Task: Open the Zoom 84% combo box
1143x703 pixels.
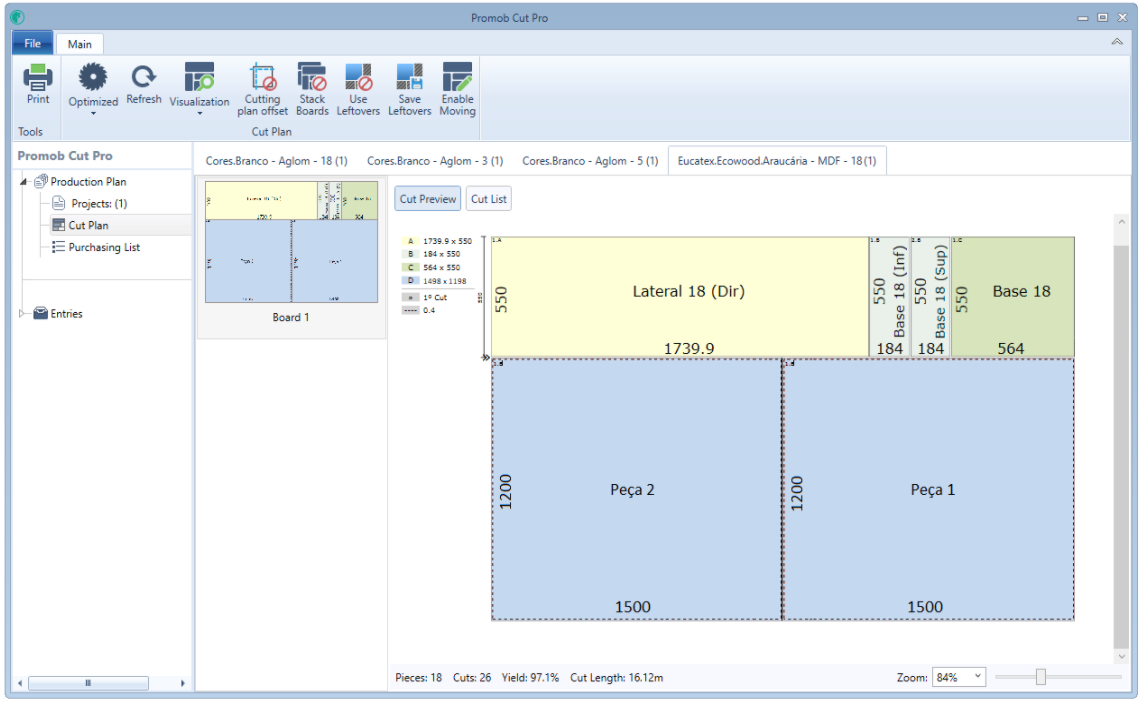Action: tap(957, 677)
